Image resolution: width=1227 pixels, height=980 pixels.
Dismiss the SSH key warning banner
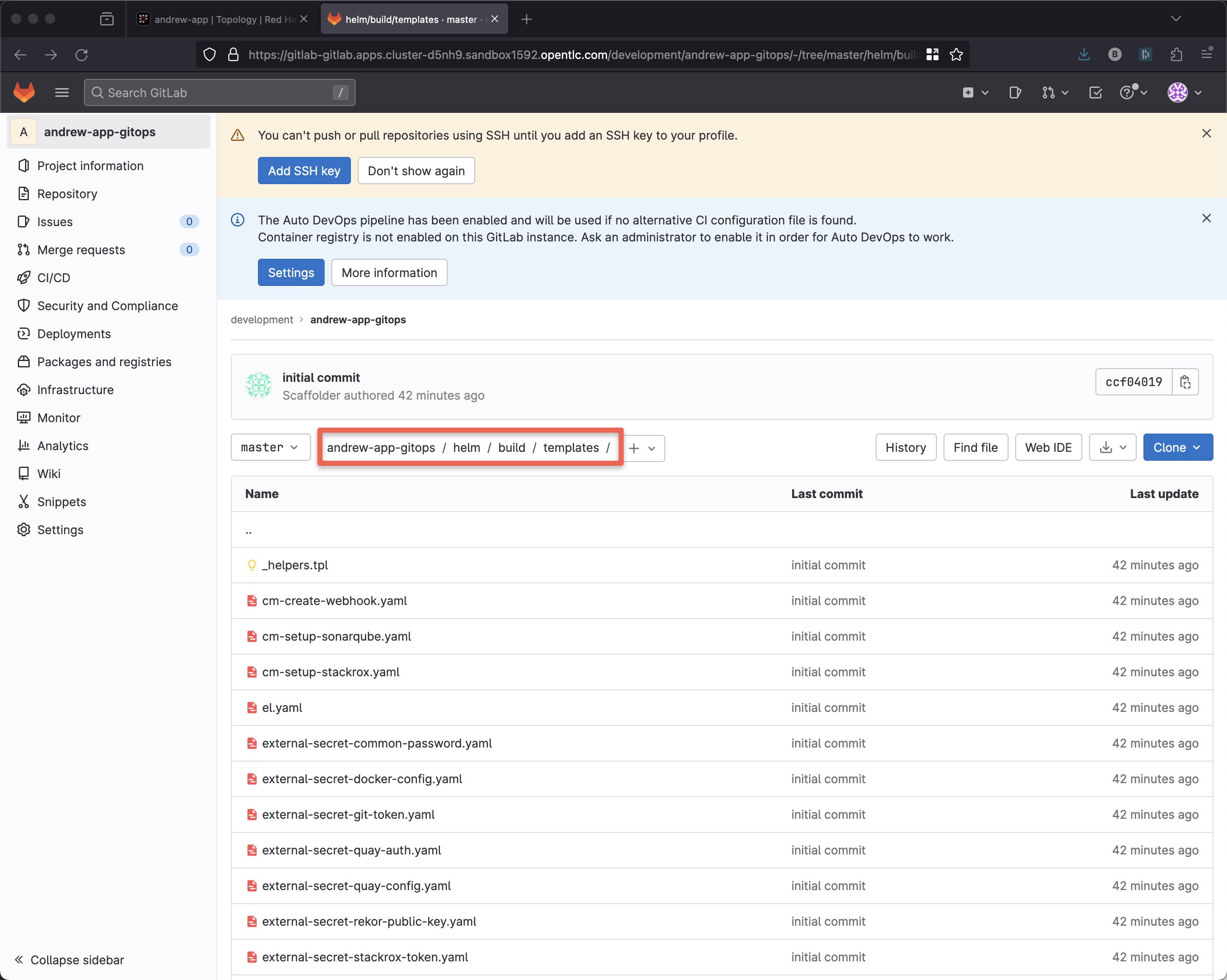1206,133
